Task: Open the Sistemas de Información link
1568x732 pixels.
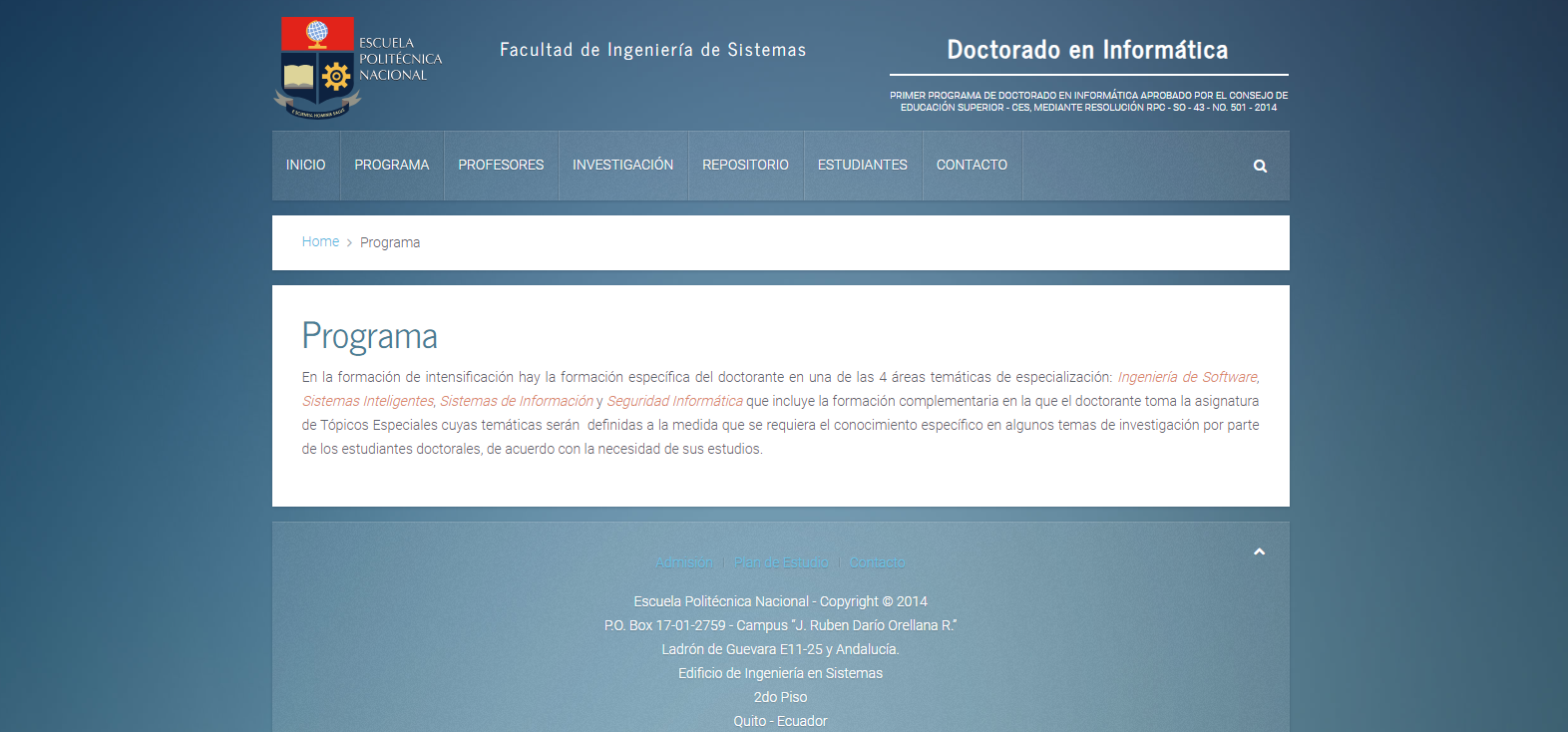Action: tap(516, 401)
